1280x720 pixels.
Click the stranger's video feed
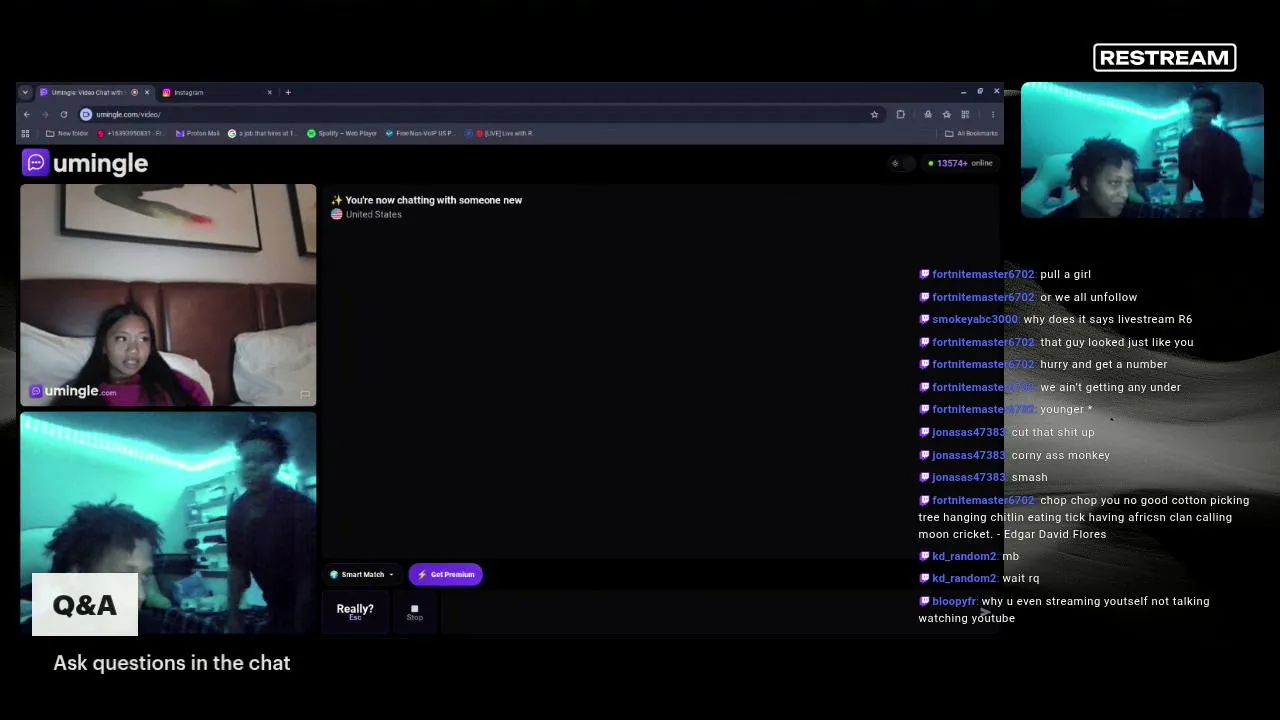click(168, 295)
